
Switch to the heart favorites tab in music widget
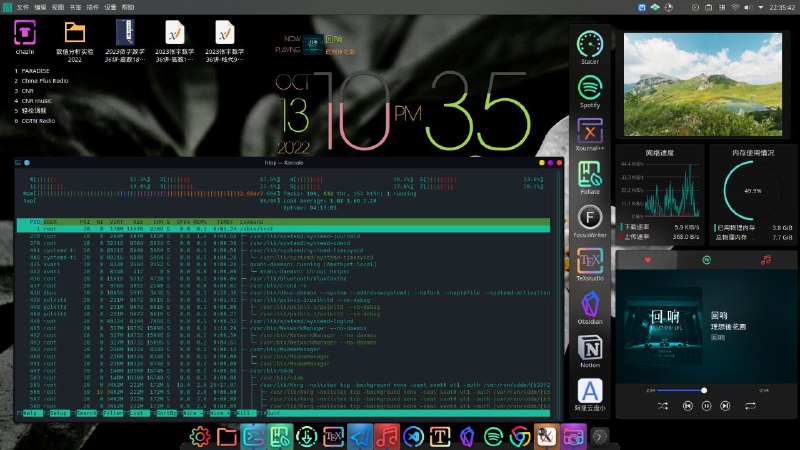pyautogui.click(x=647, y=260)
